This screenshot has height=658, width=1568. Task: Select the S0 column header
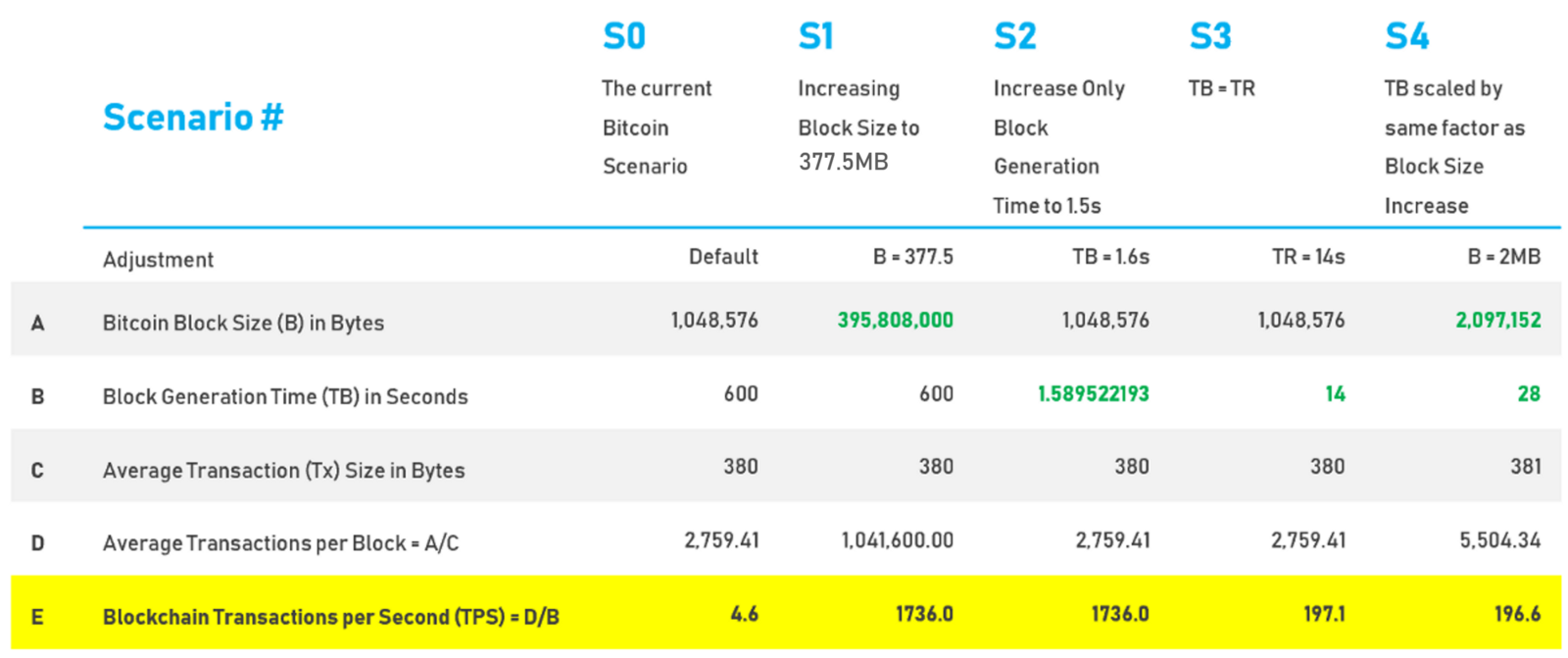click(624, 37)
